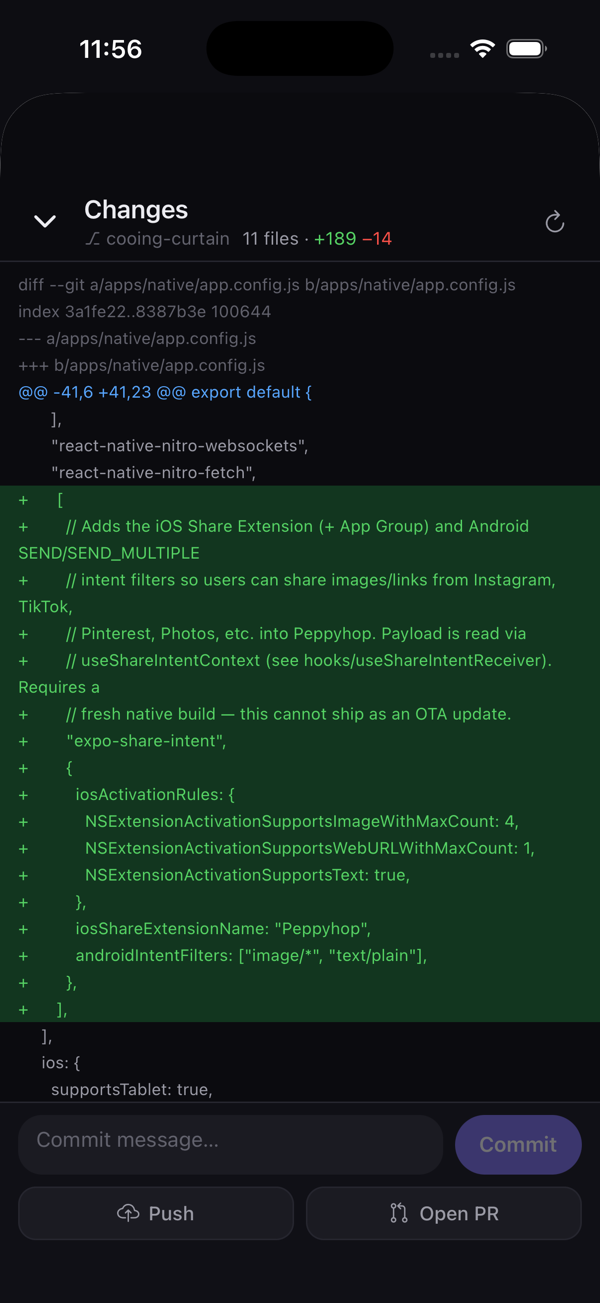Screen dimensions: 600x1303
Task: Tap the iosShareExtensionName "Peppyhop" line
Action: pos(300,929)
